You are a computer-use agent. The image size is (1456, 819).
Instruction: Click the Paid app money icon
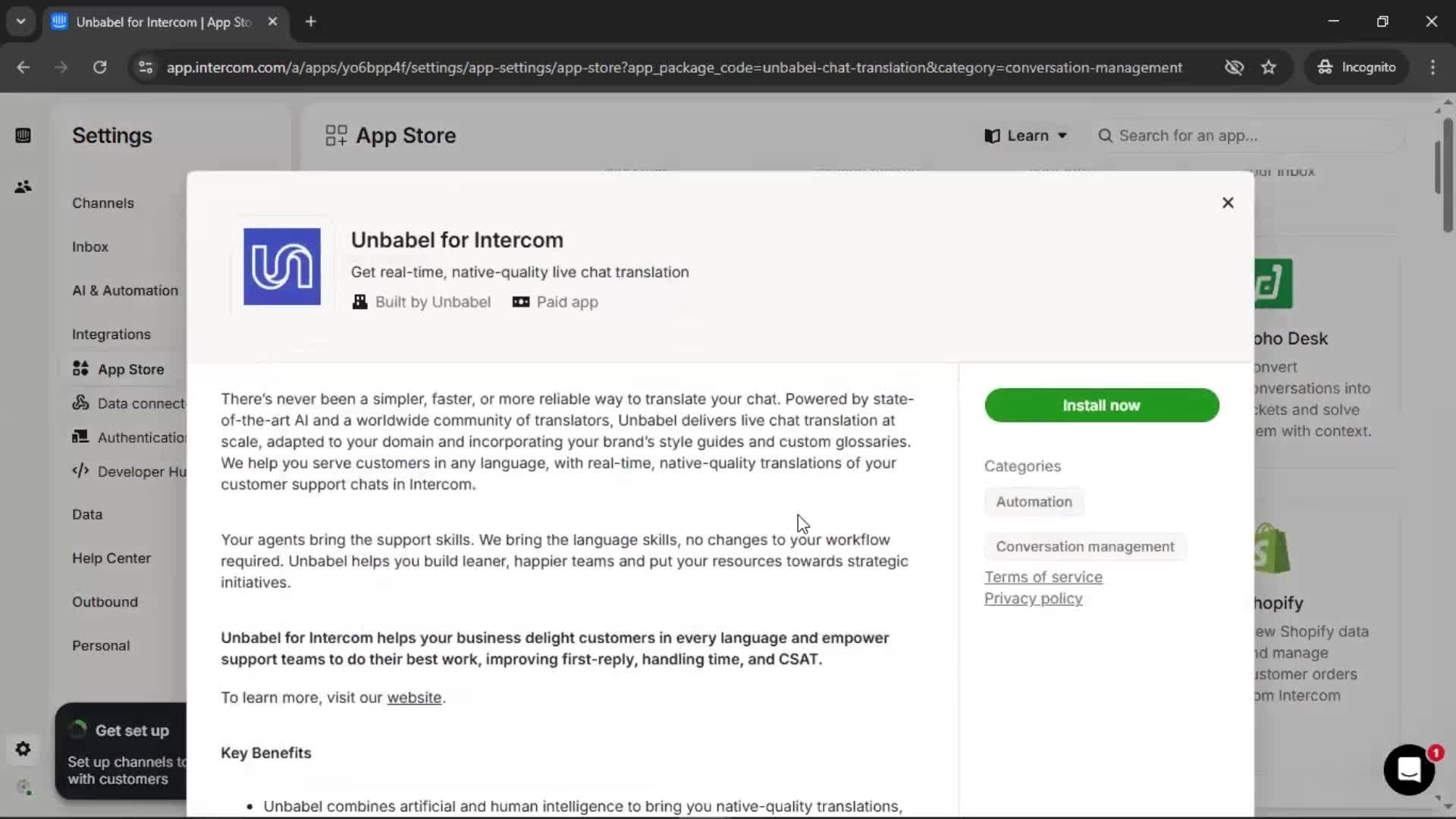[x=521, y=302]
